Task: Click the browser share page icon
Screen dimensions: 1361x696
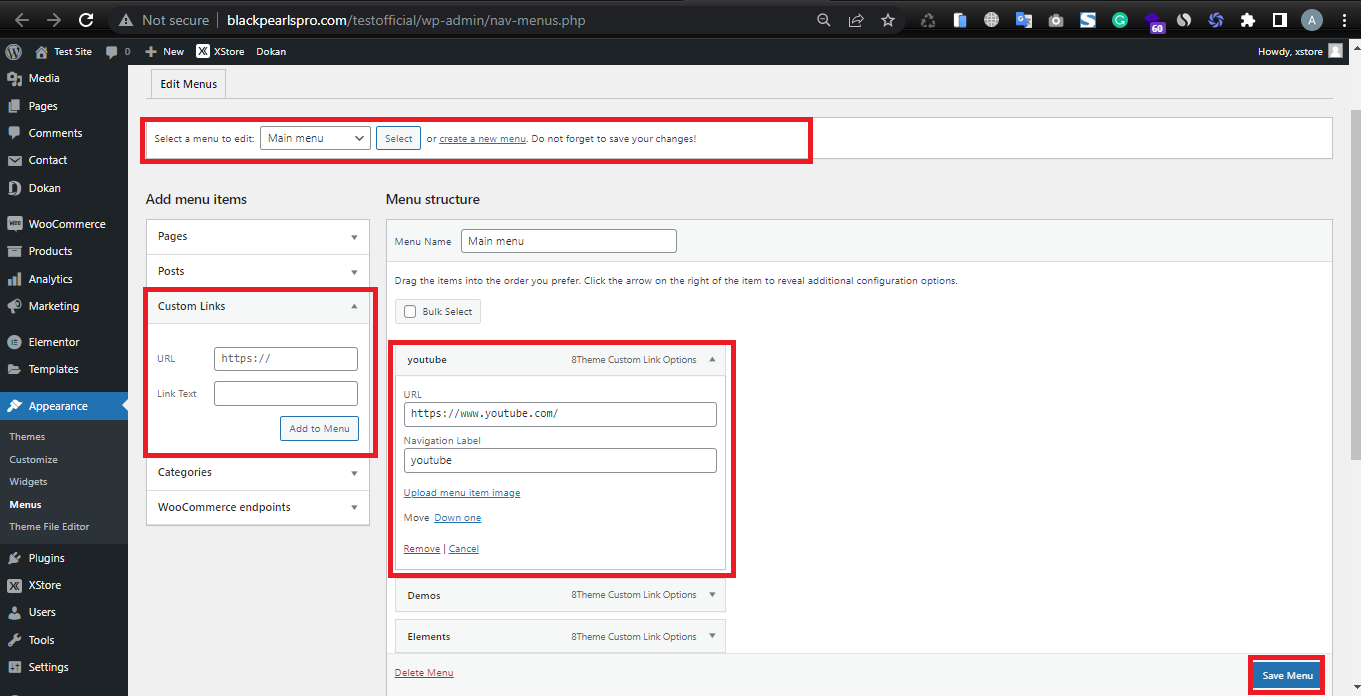Action: point(856,20)
